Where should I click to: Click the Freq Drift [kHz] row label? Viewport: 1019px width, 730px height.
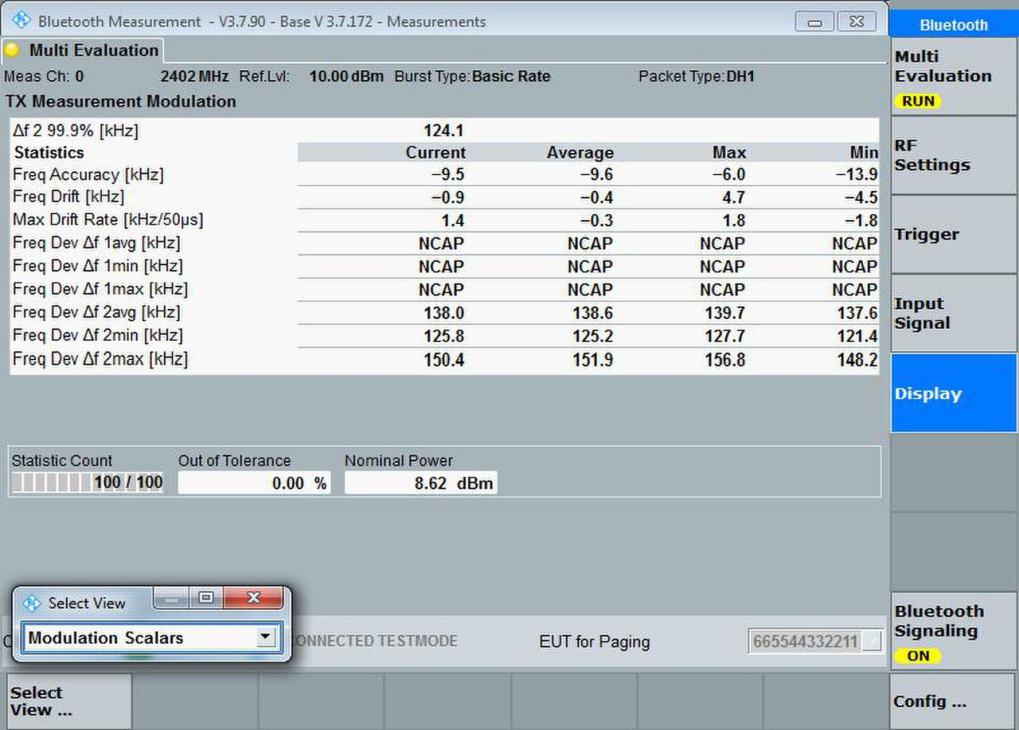[x=68, y=196]
